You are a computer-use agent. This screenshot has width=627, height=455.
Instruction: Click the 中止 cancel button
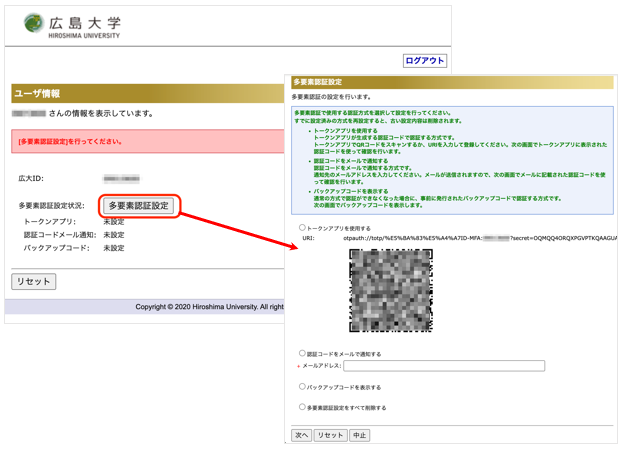coord(359,435)
